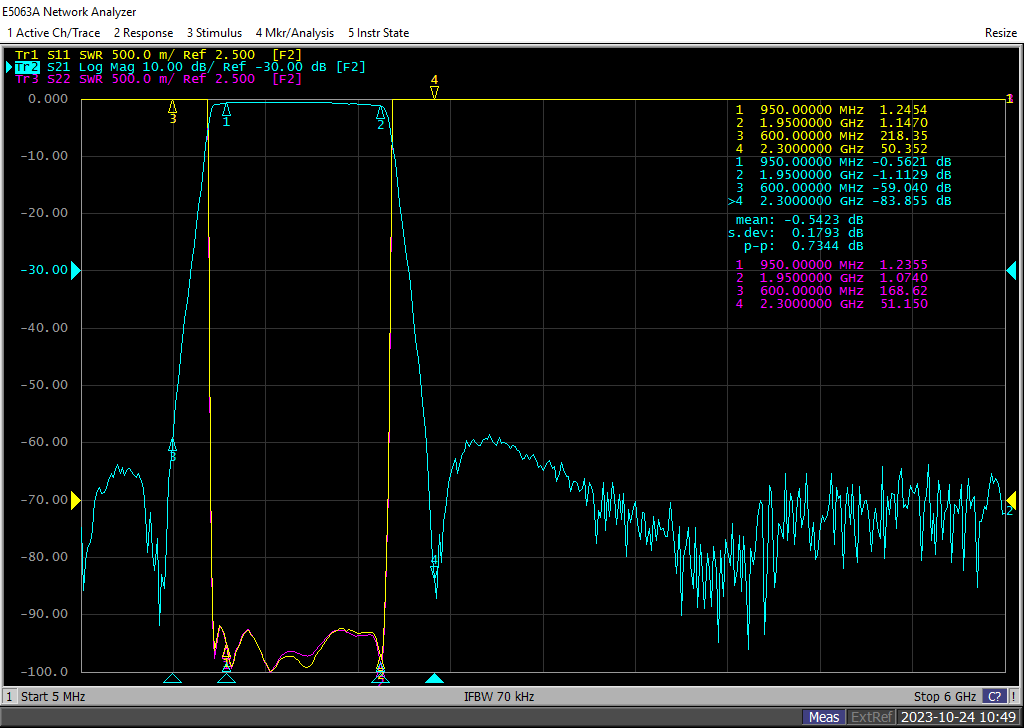Click the Resize button at top right
The image size is (1024, 728).
click(x=1000, y=33)
